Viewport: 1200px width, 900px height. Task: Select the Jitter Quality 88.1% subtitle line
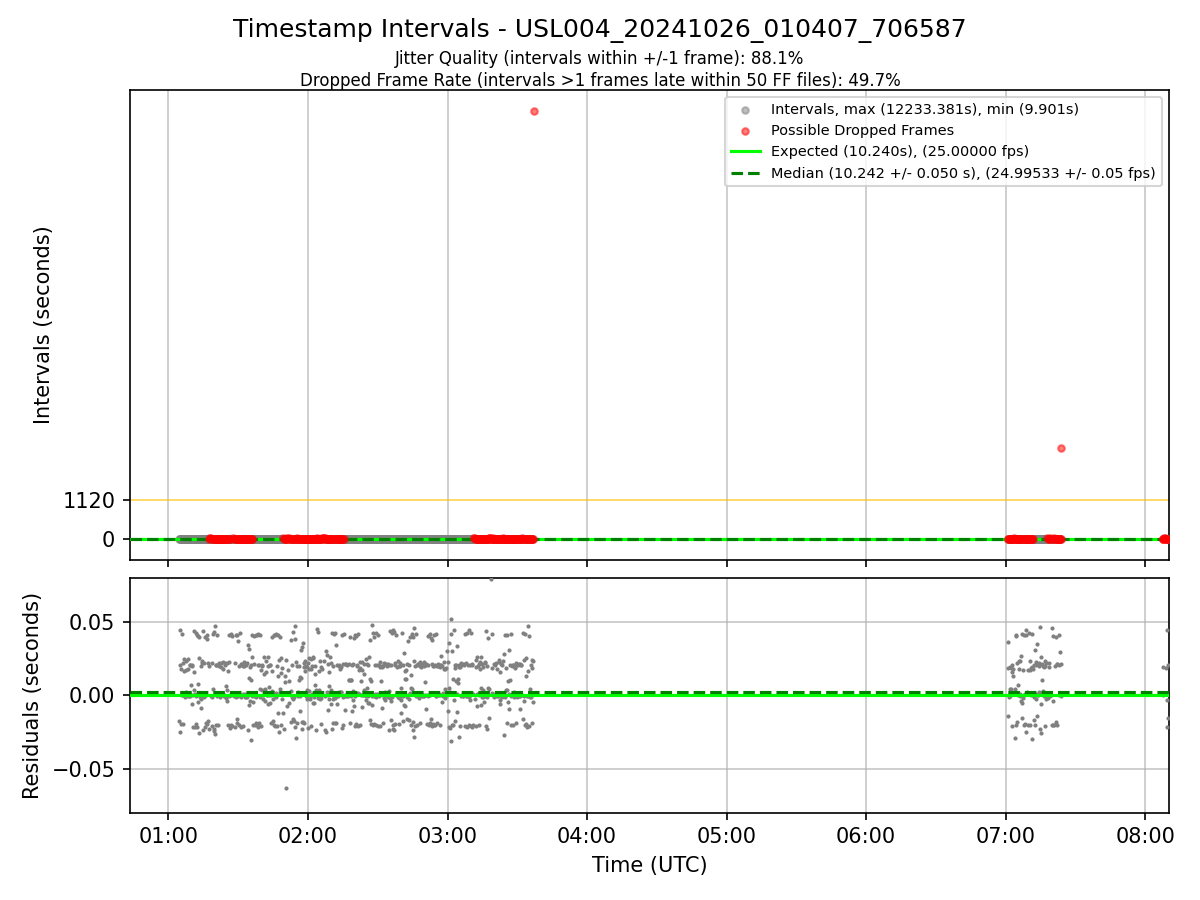599,59
